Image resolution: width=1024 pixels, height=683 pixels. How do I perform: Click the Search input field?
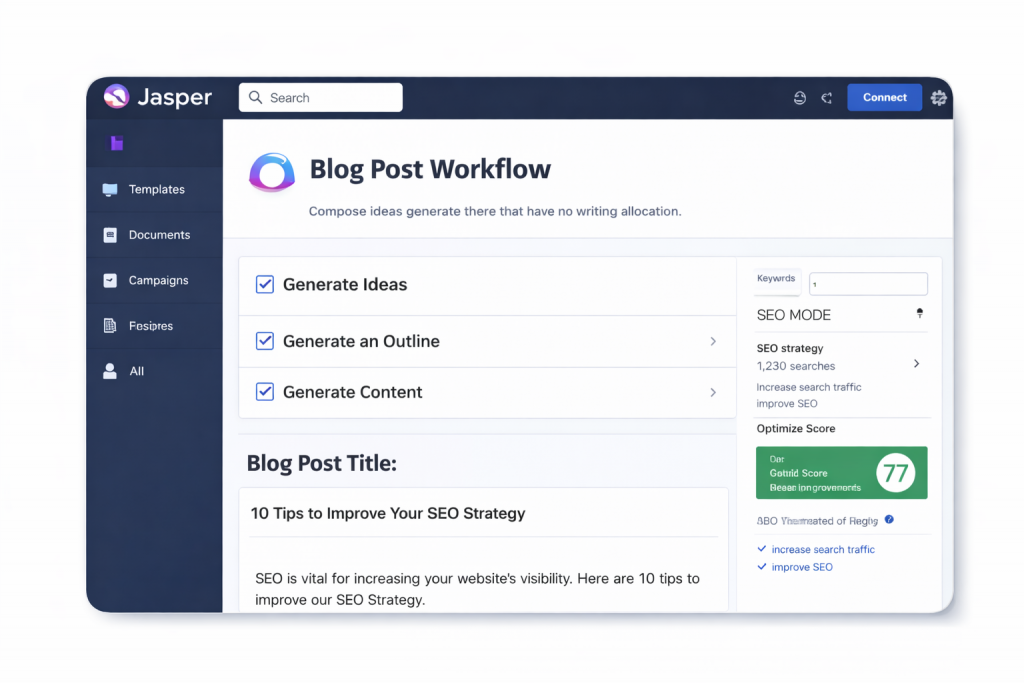321,98
